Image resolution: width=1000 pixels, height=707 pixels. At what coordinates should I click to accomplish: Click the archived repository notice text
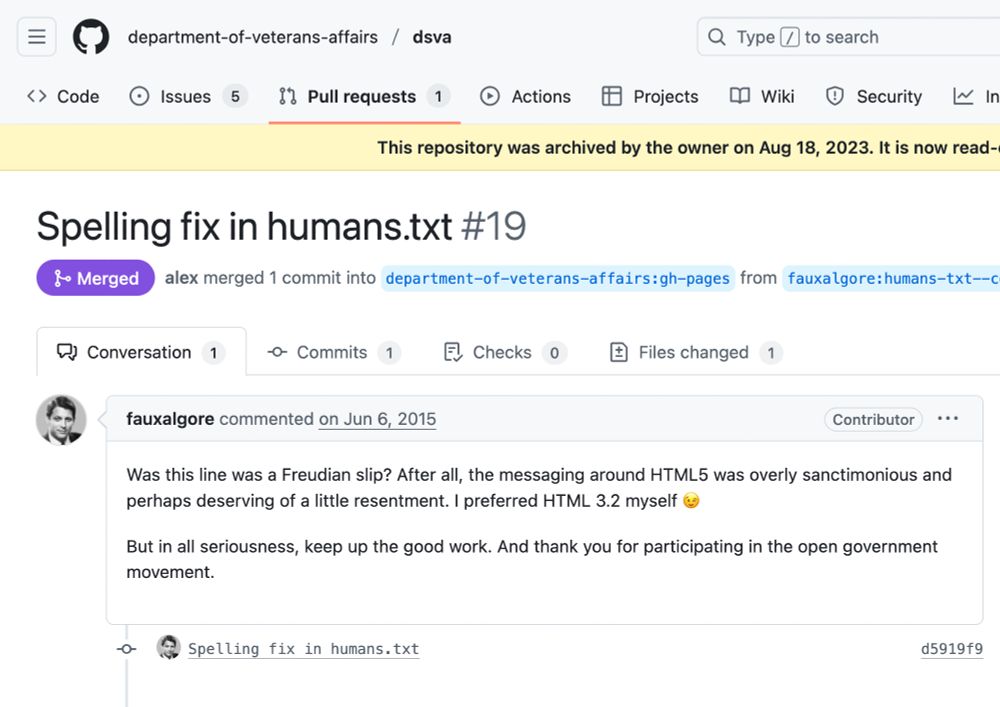[x=688, y=147]
